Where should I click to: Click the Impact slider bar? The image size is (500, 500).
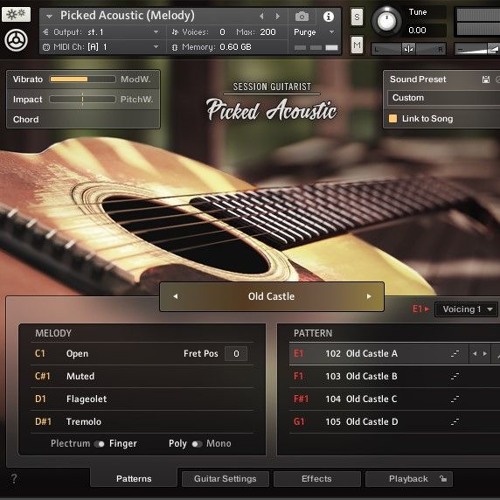(82, 99)
